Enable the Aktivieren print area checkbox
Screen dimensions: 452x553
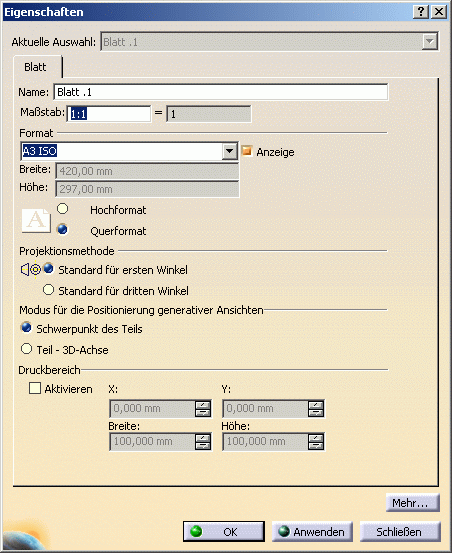click(x=35, y=388)
